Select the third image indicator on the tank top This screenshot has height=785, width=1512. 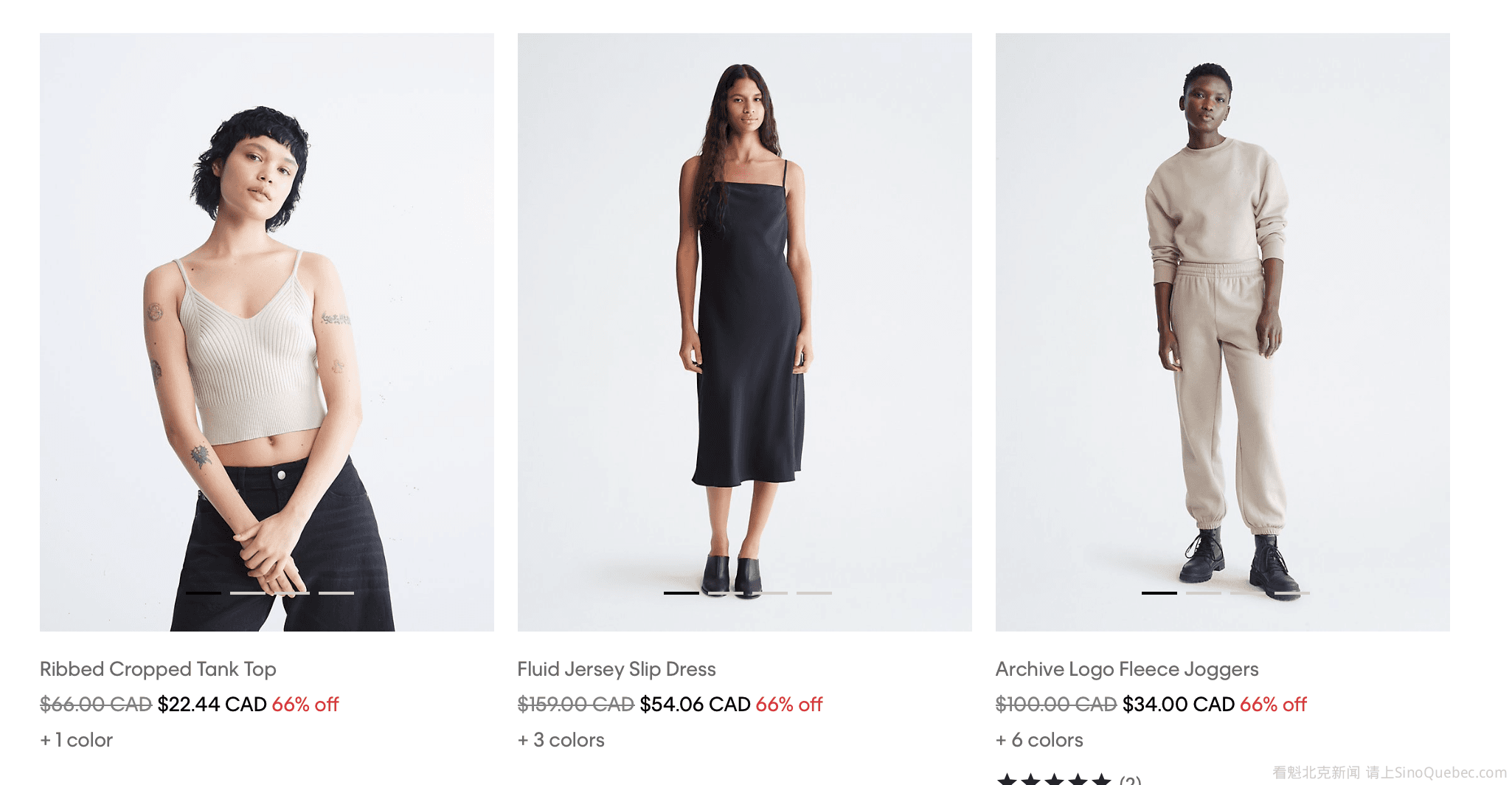pyautogui.click(x=292, y=592)
